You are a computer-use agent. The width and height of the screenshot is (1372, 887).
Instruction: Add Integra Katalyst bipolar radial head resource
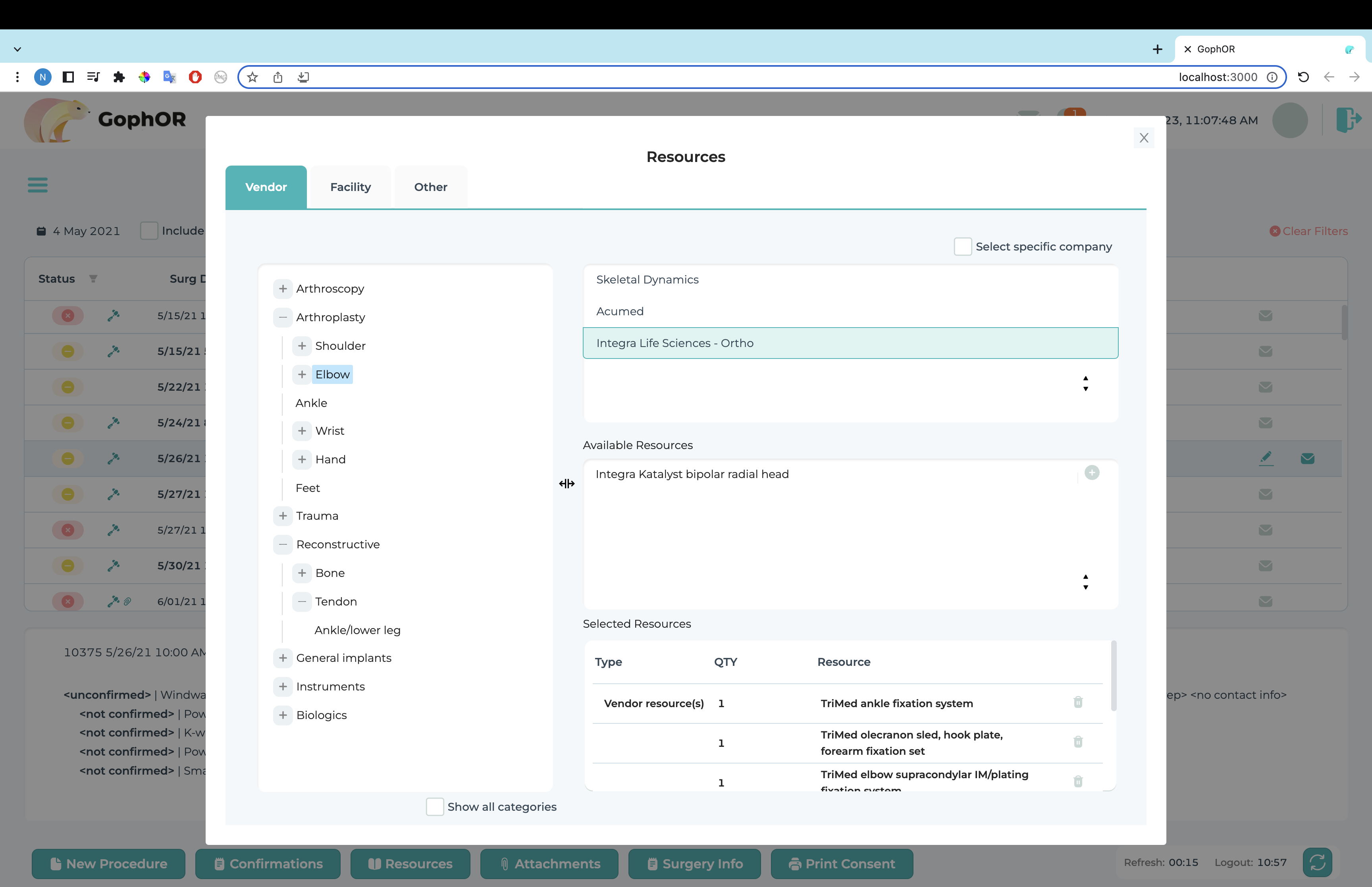pyautogui.click(x=1092, y=473)
